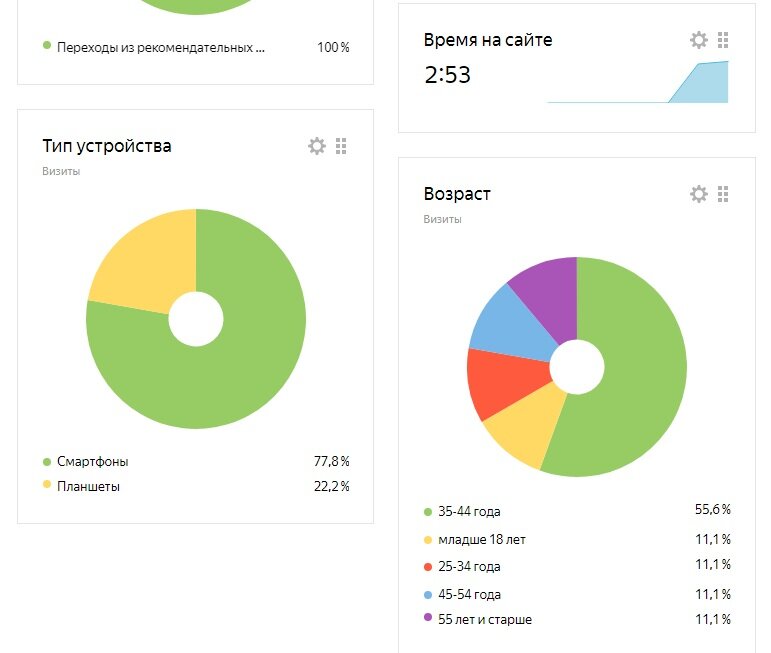Click the Время на сайте sparkline chart
Viewport: 771px width, 653px height.
638,82
